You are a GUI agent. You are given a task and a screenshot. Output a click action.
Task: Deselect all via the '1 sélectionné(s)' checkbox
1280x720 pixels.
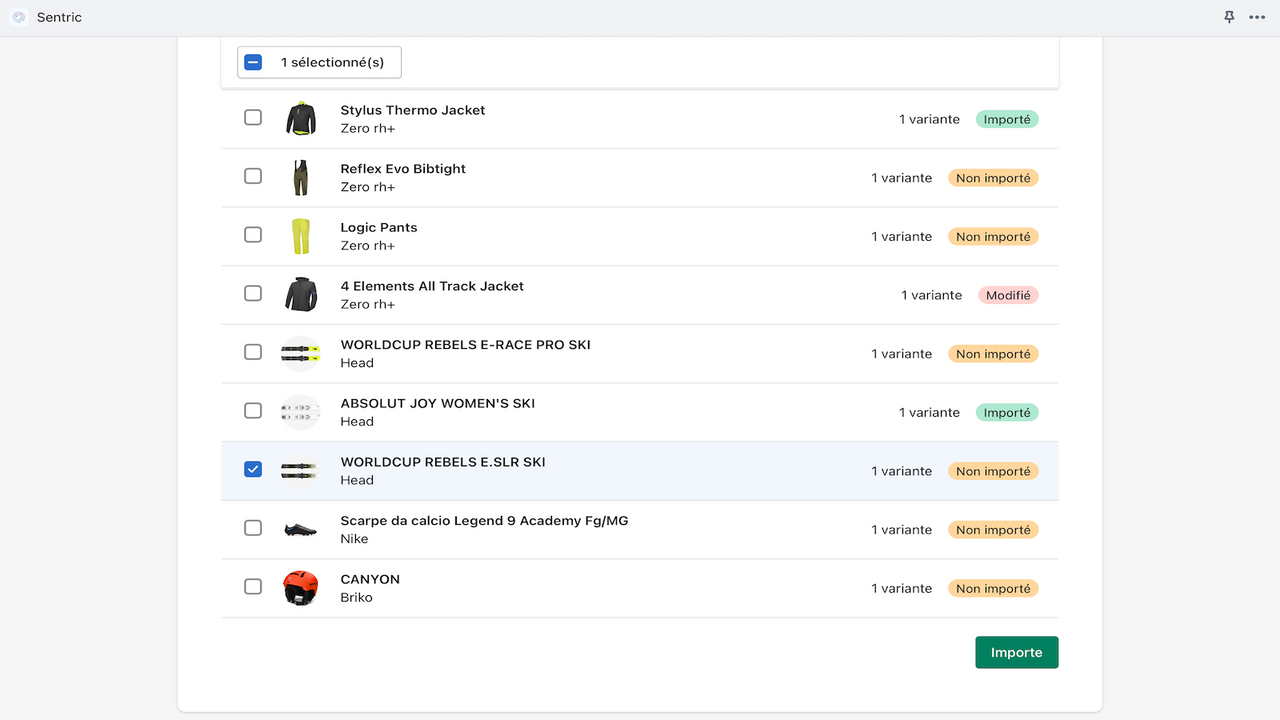coord(253,62)
